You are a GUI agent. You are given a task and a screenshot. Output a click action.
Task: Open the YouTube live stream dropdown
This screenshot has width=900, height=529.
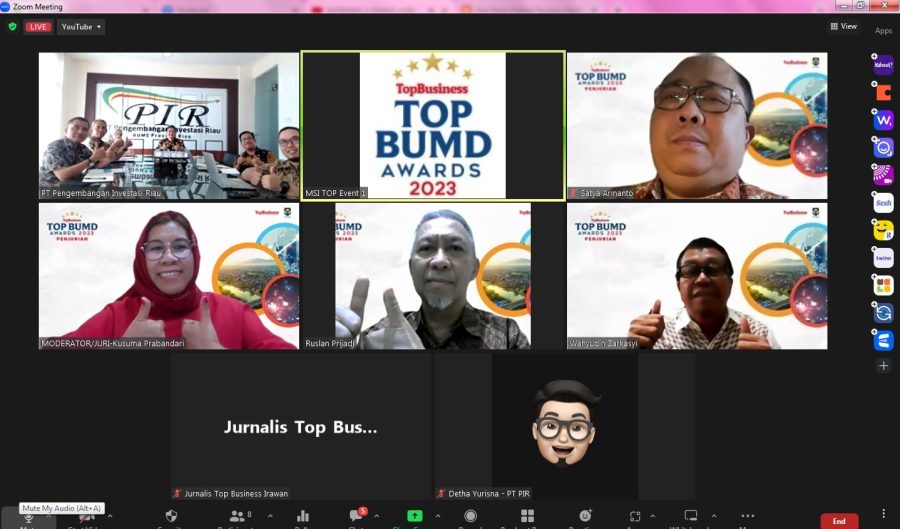[x=81, y=26]
